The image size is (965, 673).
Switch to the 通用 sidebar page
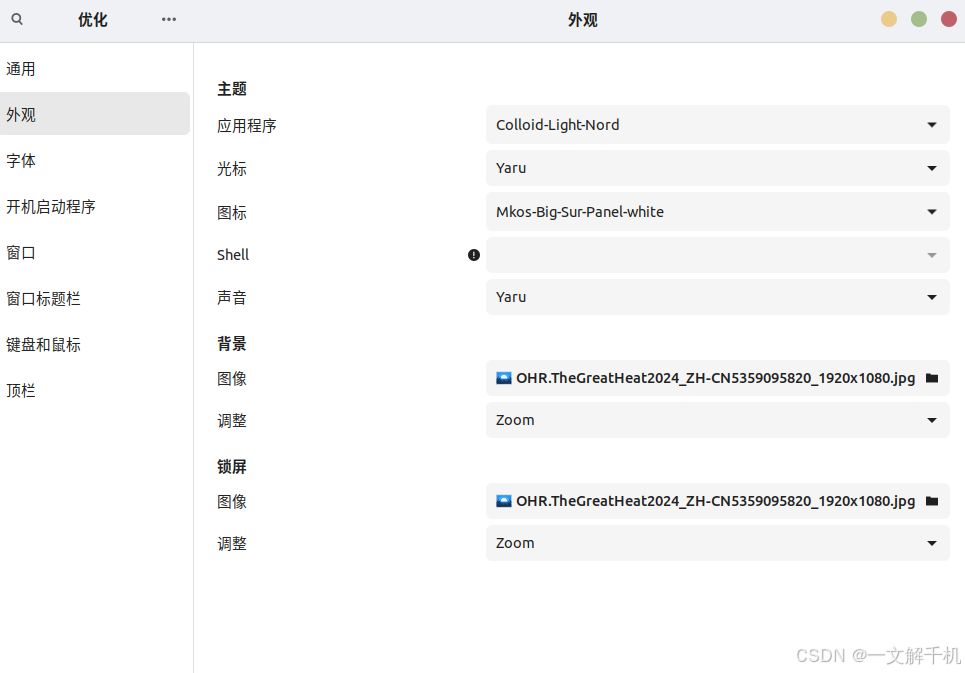(x=21, y=69)
